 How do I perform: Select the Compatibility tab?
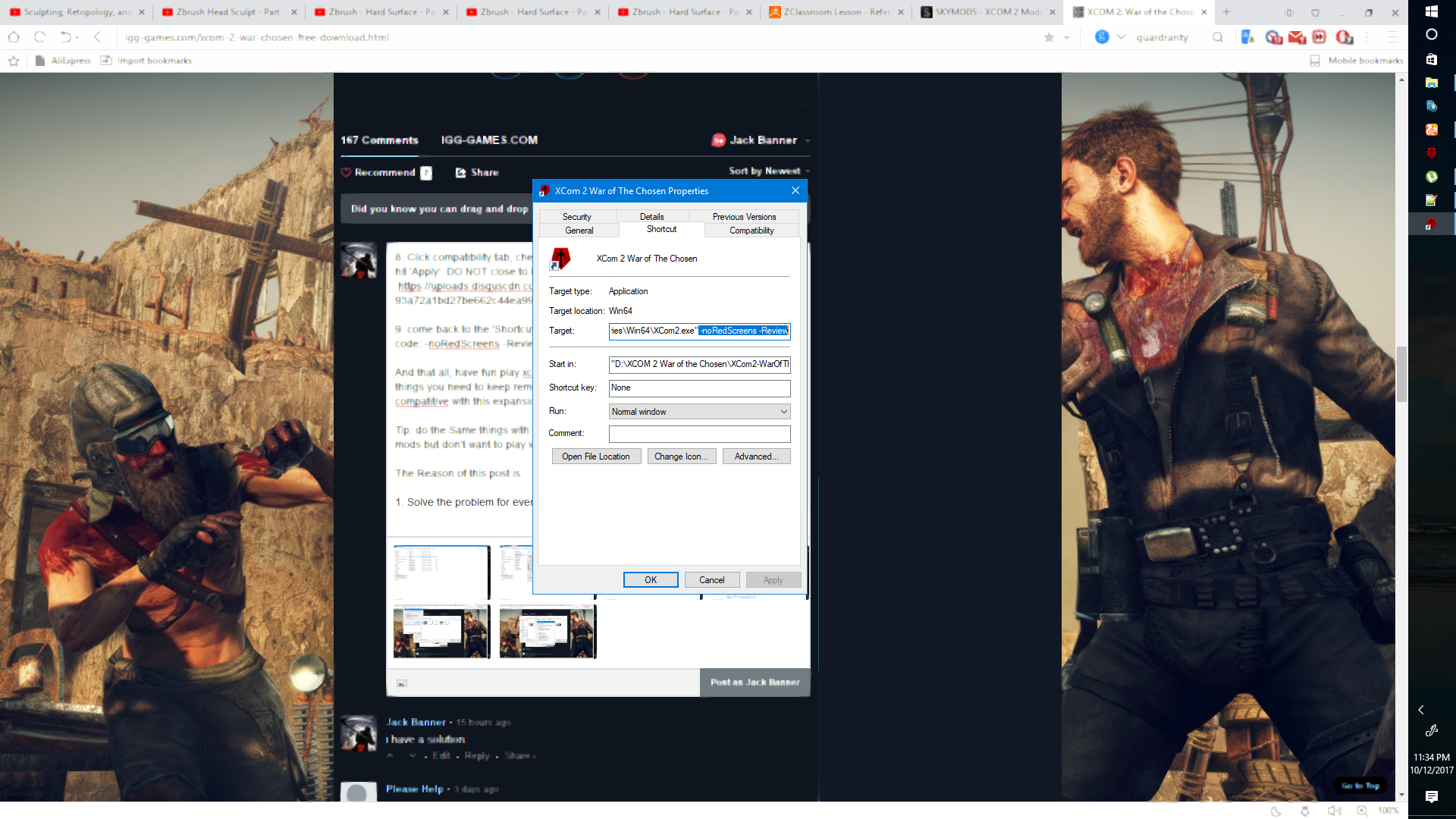[752, 231]
